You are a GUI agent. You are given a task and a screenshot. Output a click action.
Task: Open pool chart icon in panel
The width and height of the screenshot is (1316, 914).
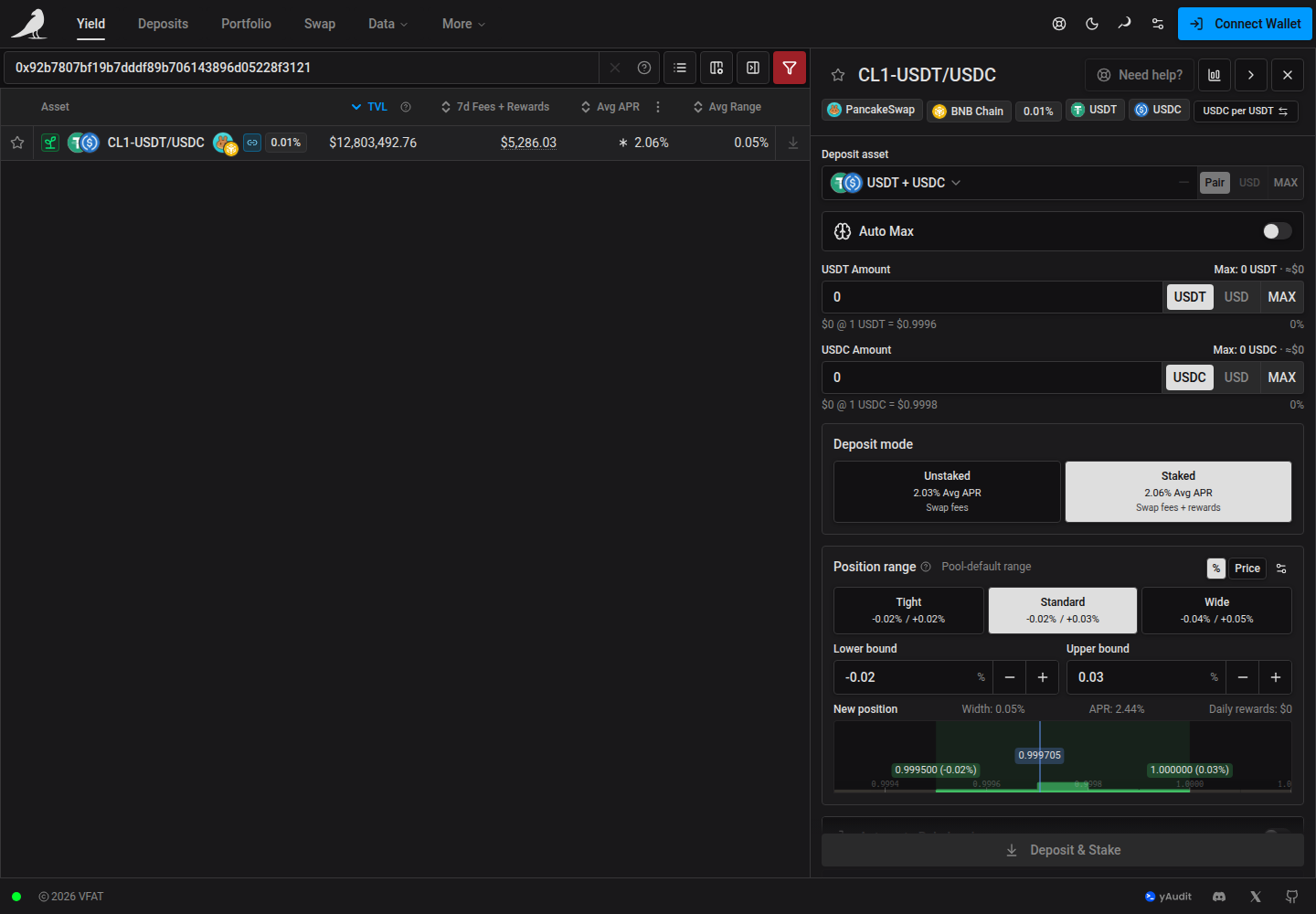point(1215,75)
